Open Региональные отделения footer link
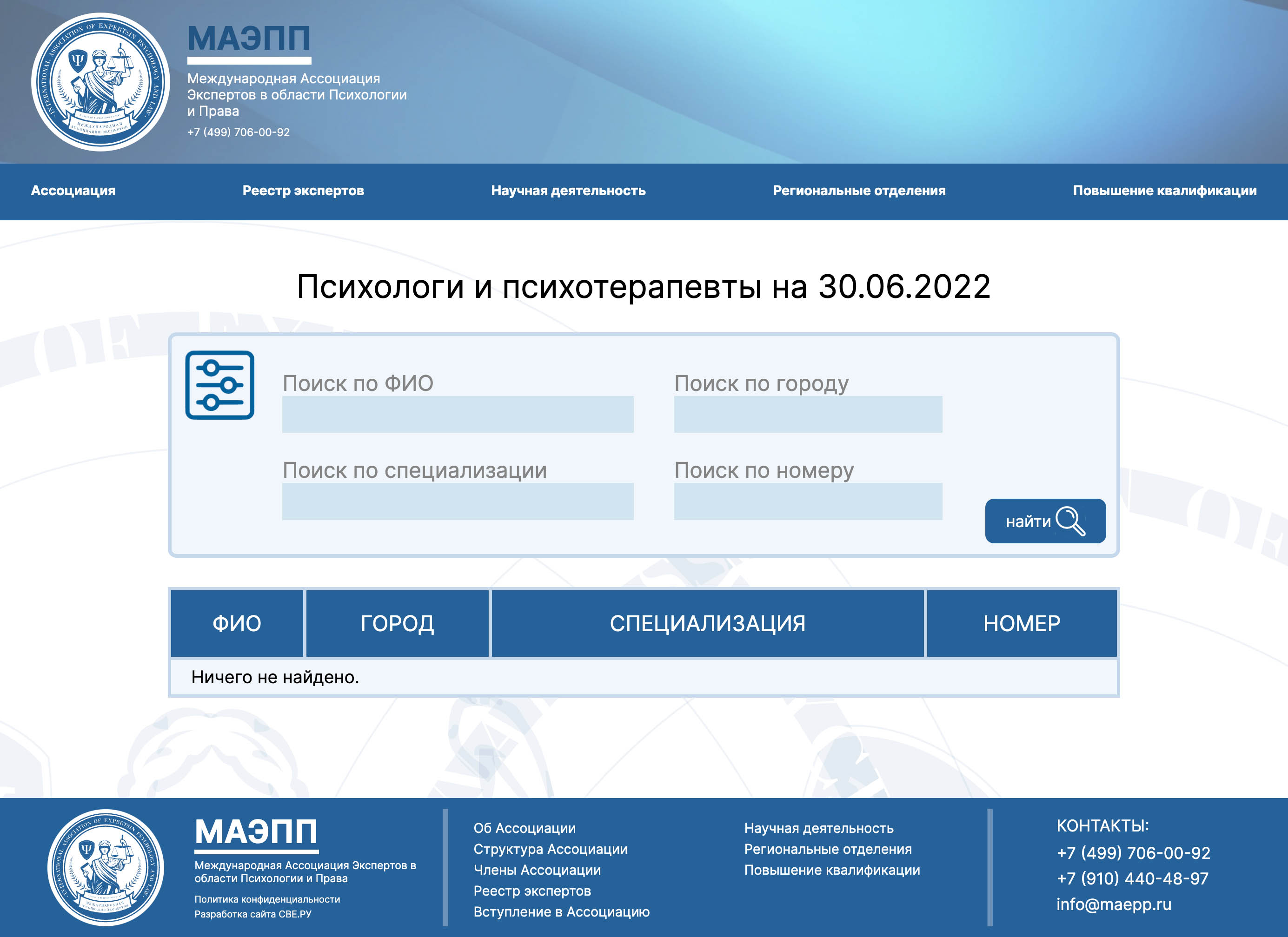 pos(828,850)
